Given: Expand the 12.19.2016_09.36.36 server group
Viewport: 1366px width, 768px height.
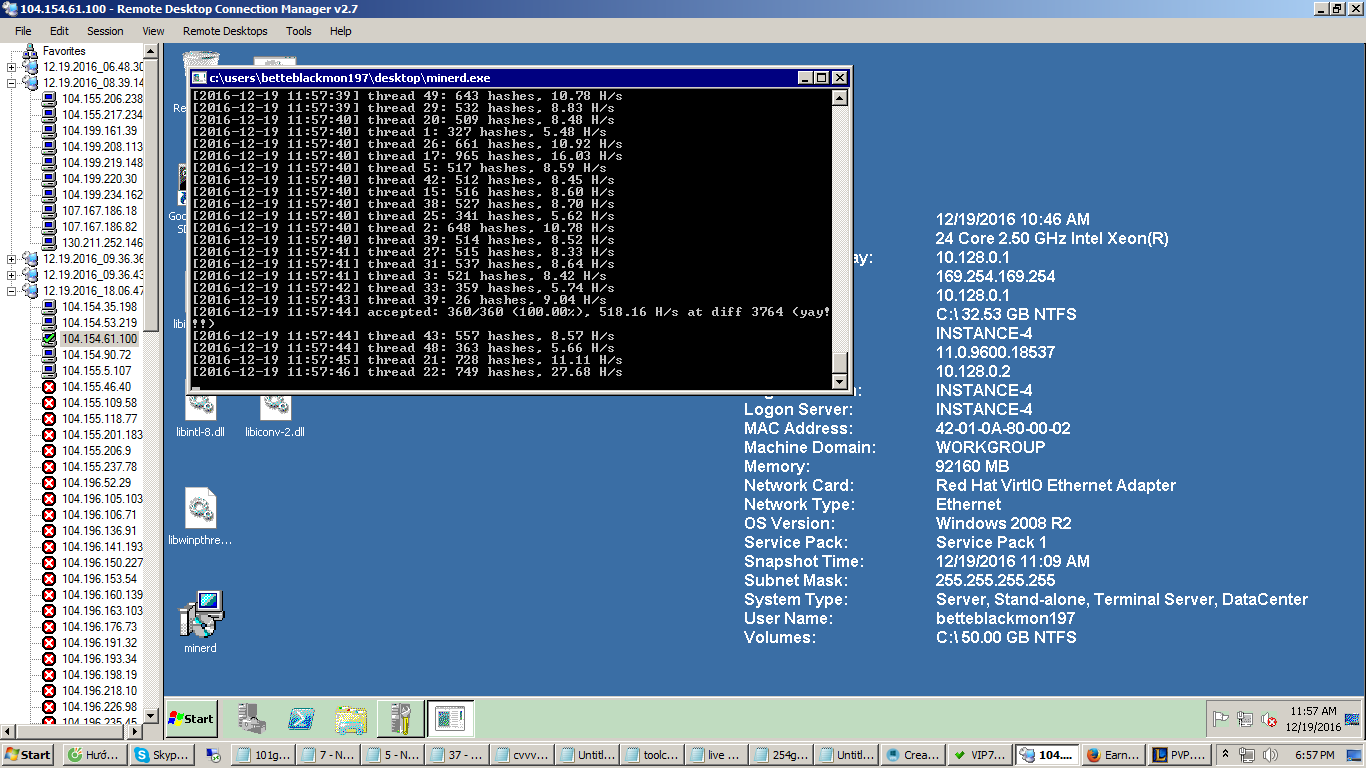Looking at the screenshot, I should coord(11,259).
